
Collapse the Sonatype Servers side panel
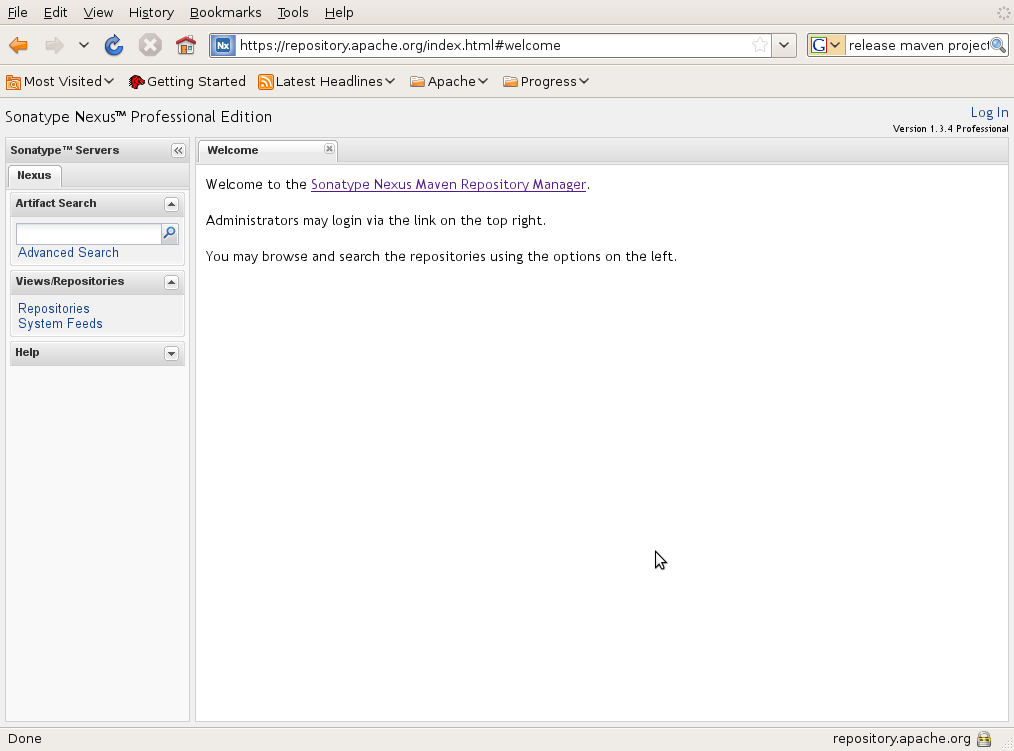[178, 151]
